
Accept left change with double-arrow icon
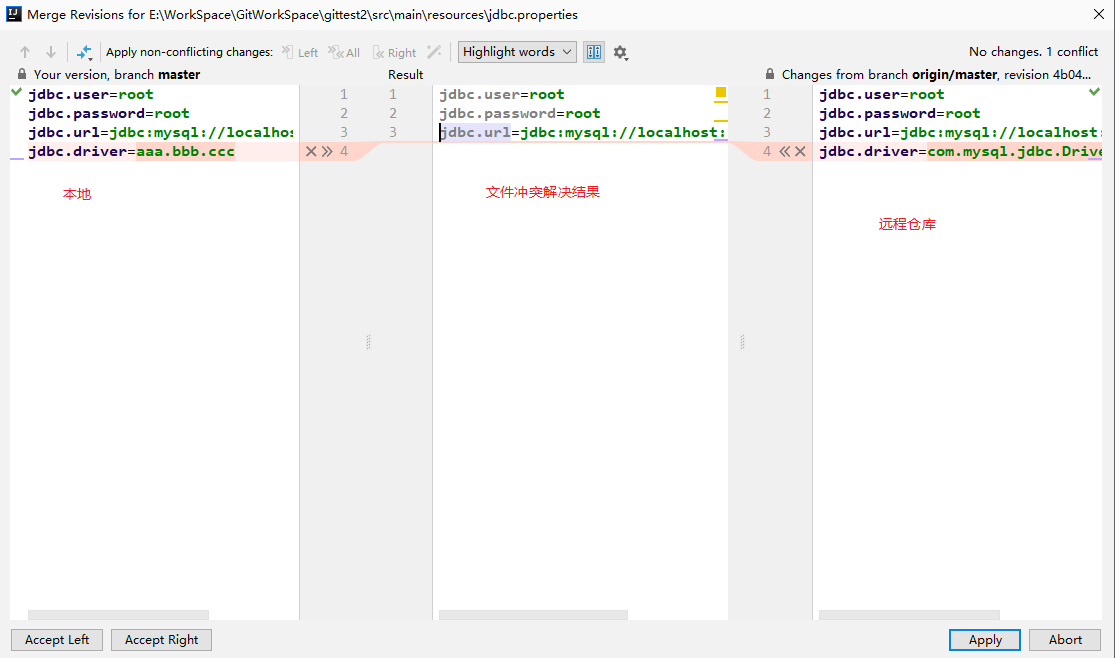(327, 151)
